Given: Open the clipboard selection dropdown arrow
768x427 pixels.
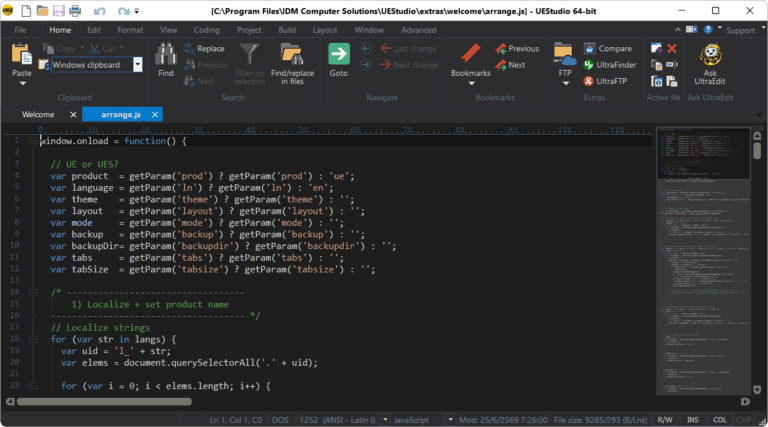Looking at the screenshot, I should [138, 65].
